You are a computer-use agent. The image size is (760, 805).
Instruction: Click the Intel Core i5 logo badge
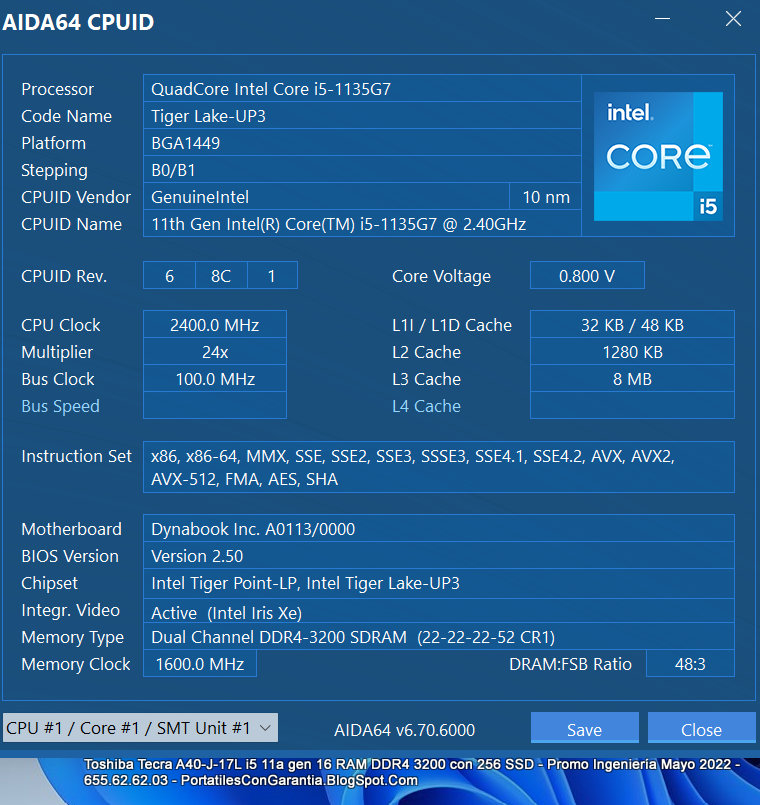[658, 157]
